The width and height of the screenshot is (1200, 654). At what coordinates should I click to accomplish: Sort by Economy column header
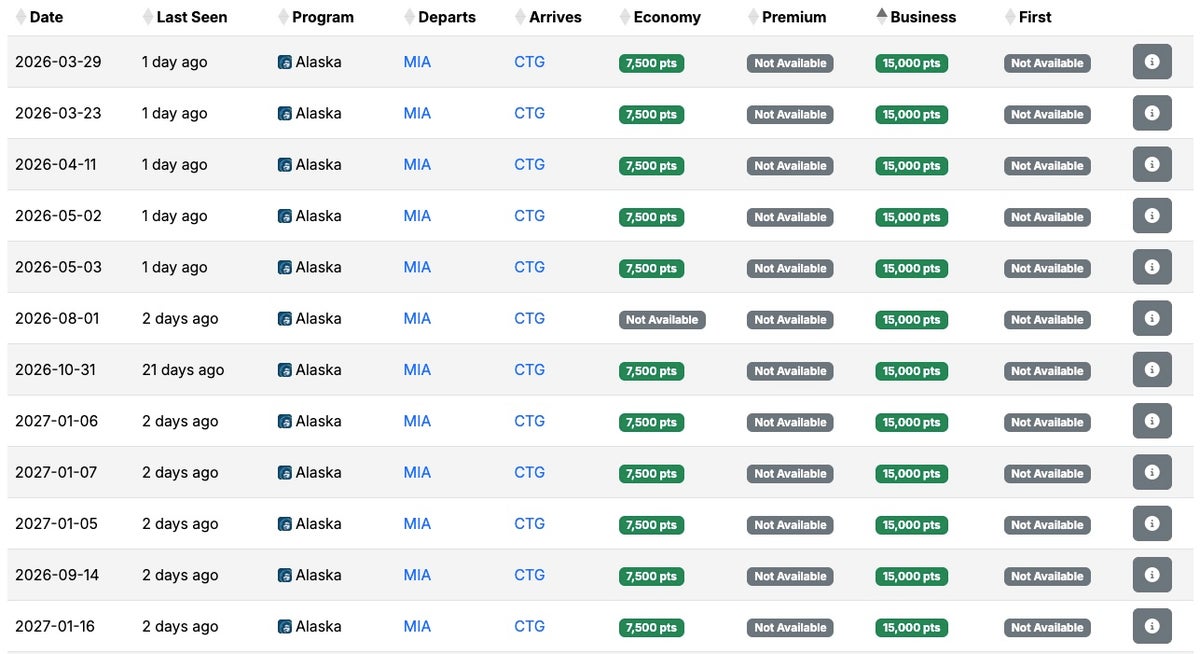coord(666,17)
